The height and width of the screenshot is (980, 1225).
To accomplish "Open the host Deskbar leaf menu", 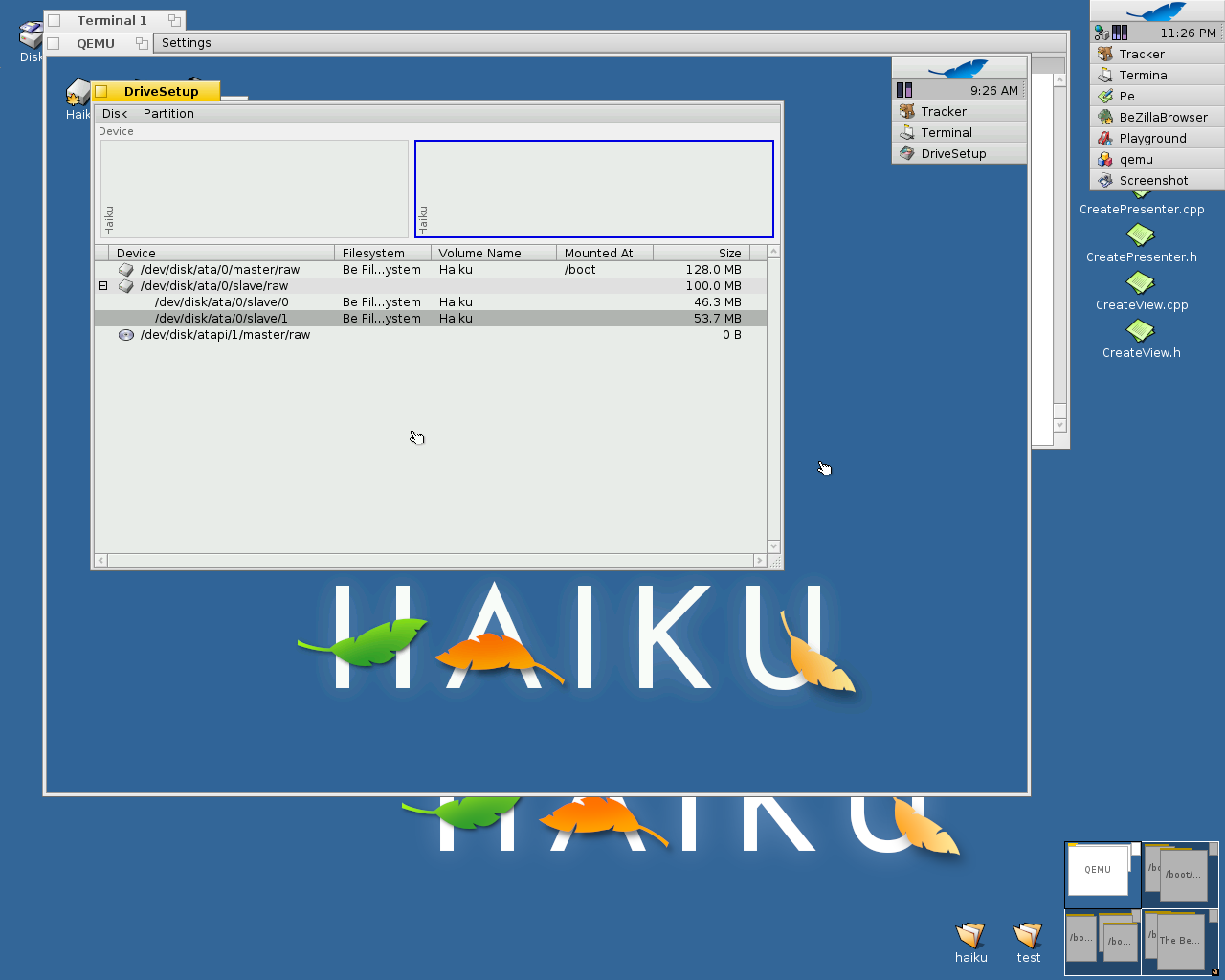I will pos(1156,11).
